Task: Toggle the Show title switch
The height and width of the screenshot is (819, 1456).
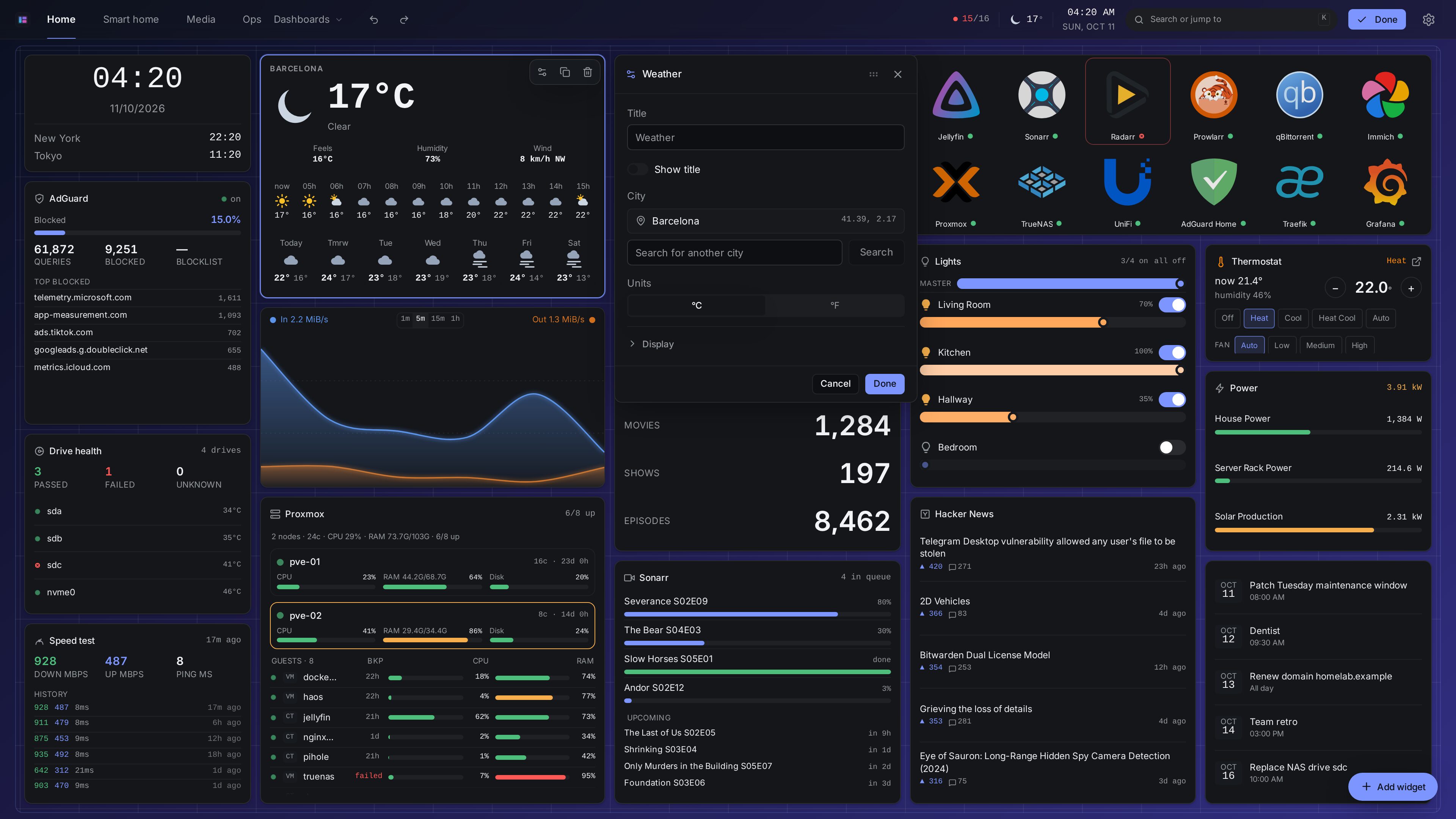Action: coord(637,169)
